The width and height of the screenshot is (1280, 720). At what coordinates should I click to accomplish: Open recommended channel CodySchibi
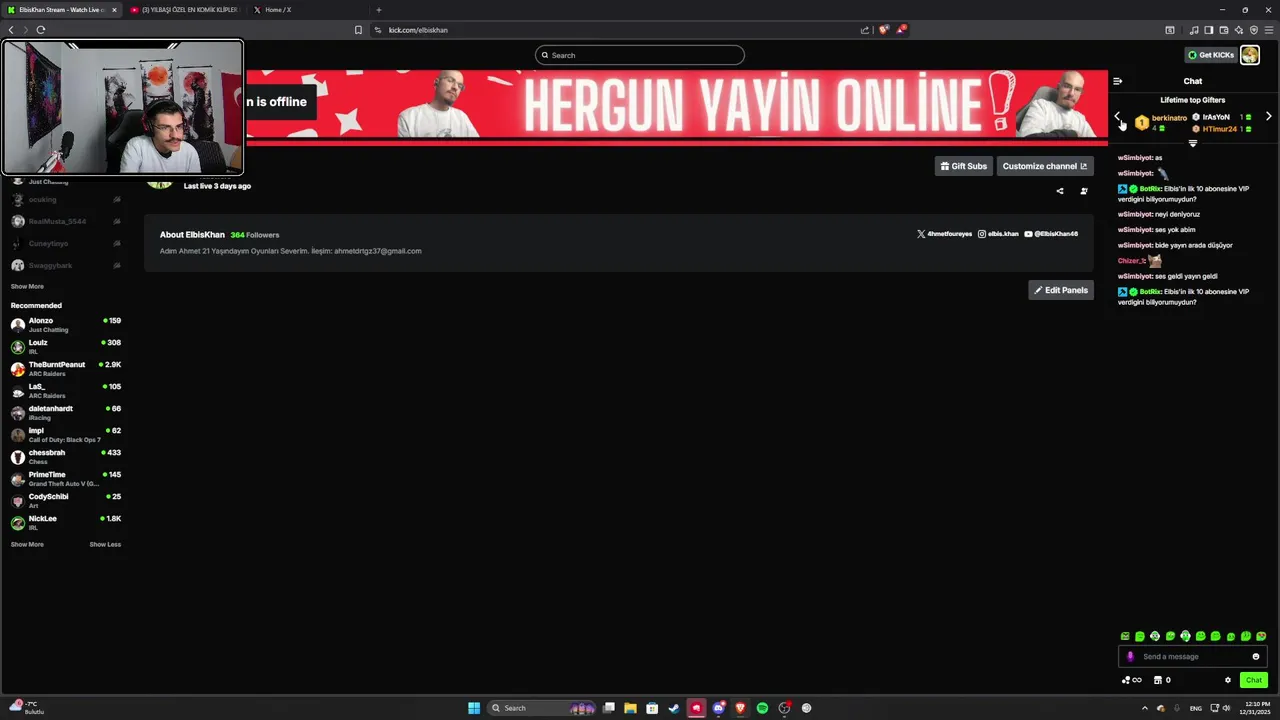[x=66, y=501]
